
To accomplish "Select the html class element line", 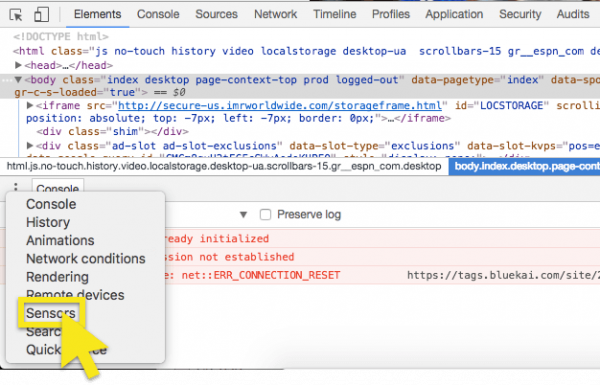I will point(306,51).
